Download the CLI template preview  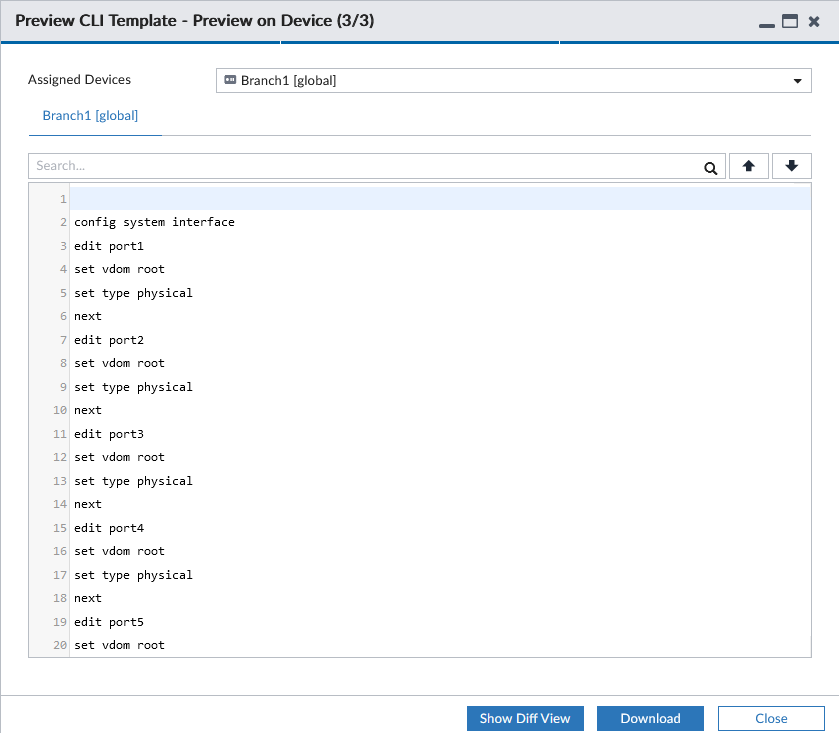pos(650,718)
